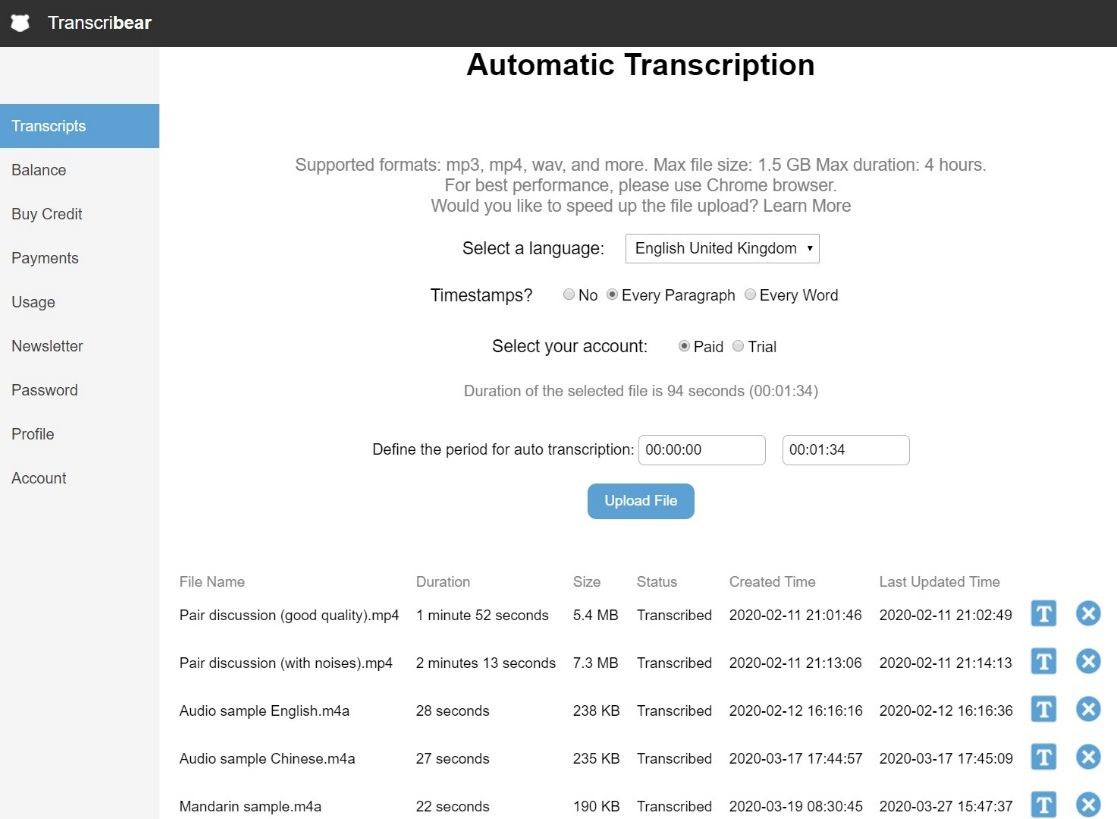
Task: Click created time 2020-03-17 17:44:57
Action: pos(795,758)
